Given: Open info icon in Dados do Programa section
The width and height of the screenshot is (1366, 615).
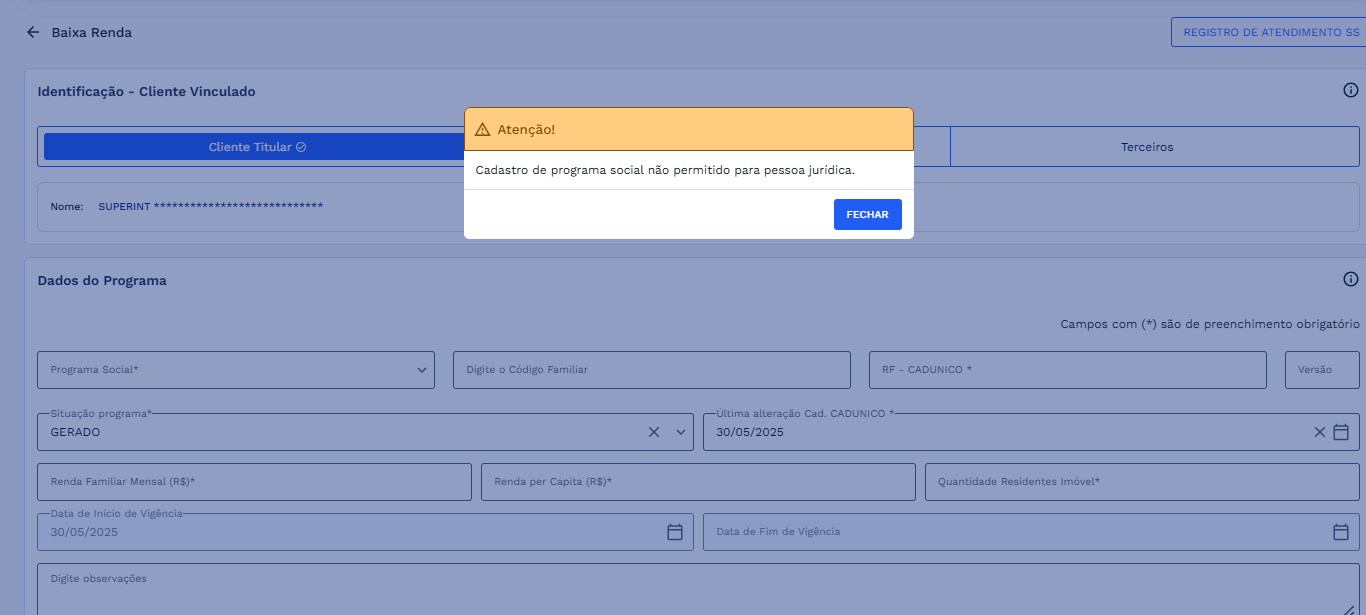Looking at the screenshot, I should coord(1350,280).
